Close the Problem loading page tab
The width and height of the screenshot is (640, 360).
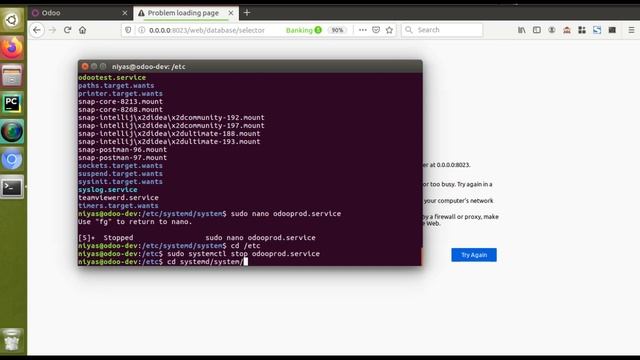point(231,13)
